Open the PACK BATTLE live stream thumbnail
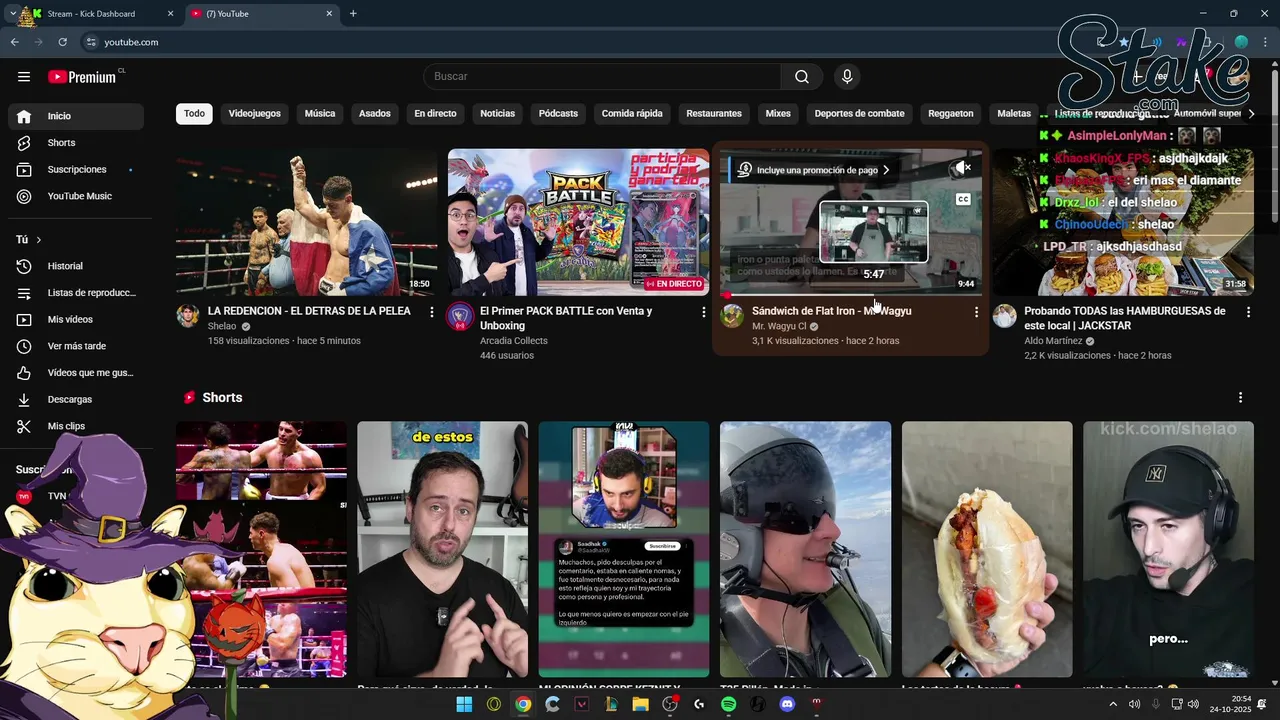Screen dimensions: 1280x720 tap(578, 222)
